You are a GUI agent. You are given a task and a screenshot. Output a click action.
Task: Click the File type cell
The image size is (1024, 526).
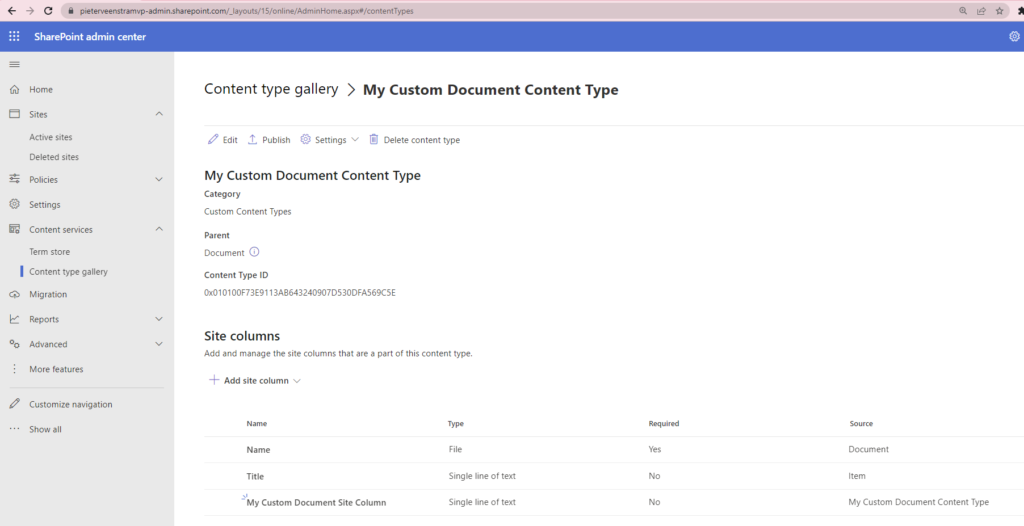point(455,450)
